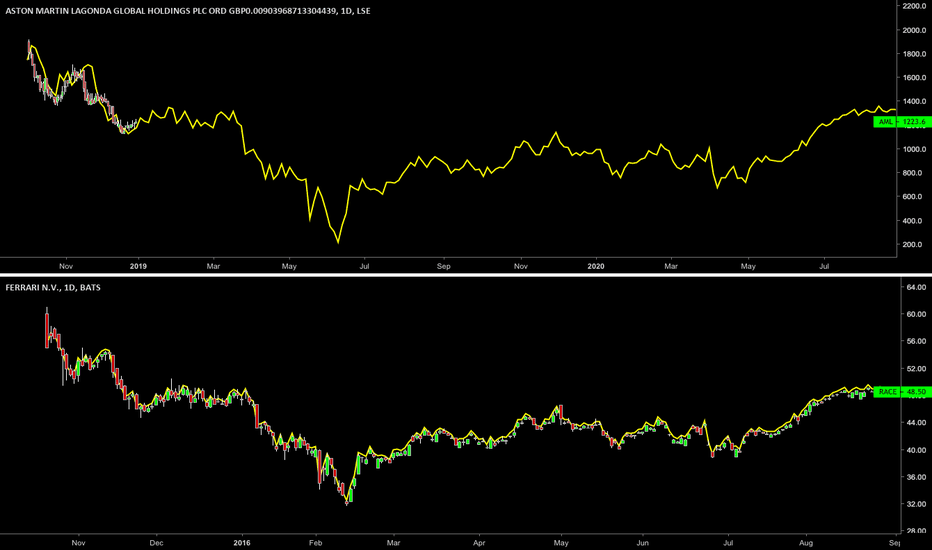932x550 pixels.
Task: Click the Apr label on Ferrari time axis
Action: [479, 543]
